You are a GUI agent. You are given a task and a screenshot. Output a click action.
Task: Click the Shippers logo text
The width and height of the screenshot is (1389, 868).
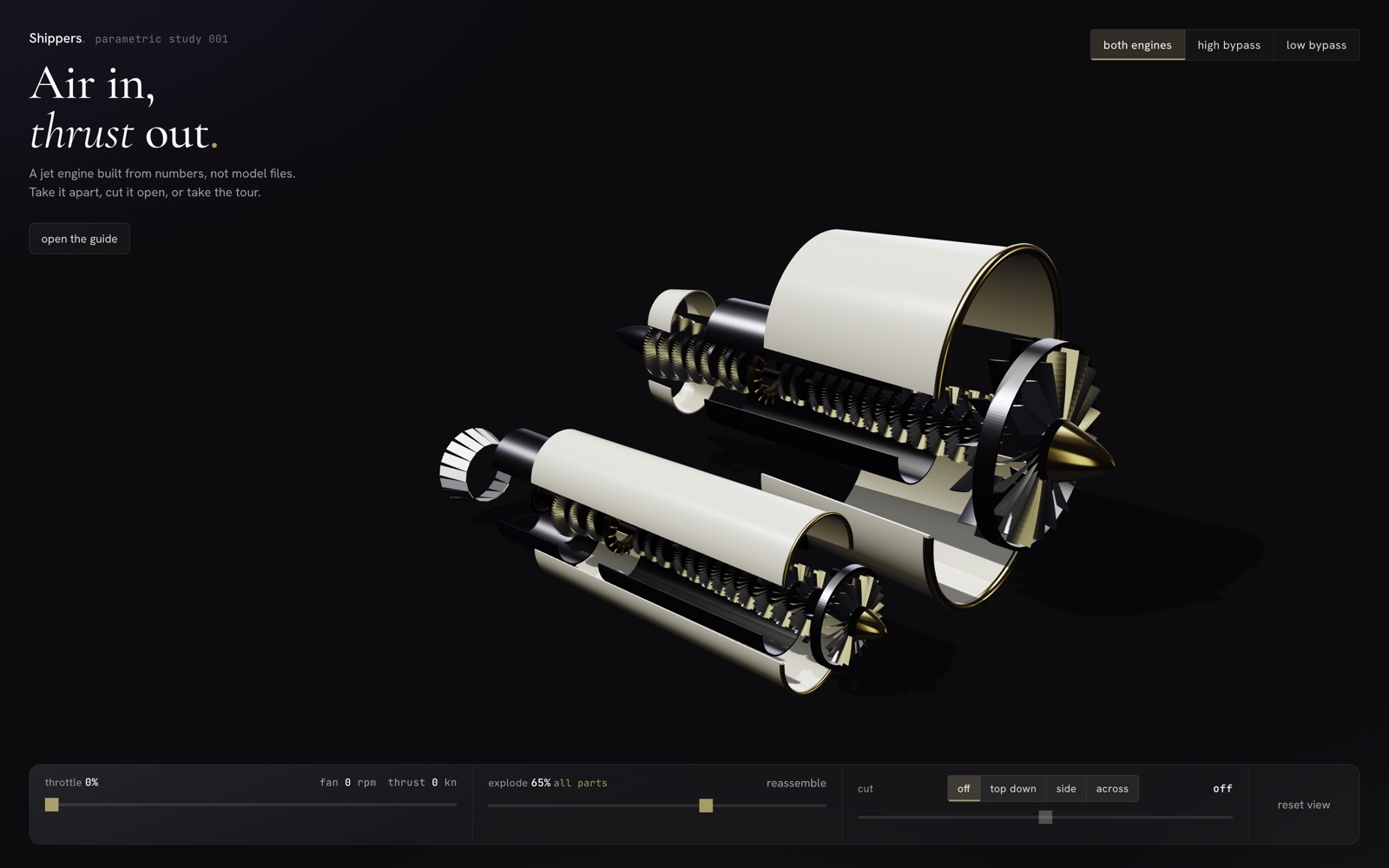56,38
